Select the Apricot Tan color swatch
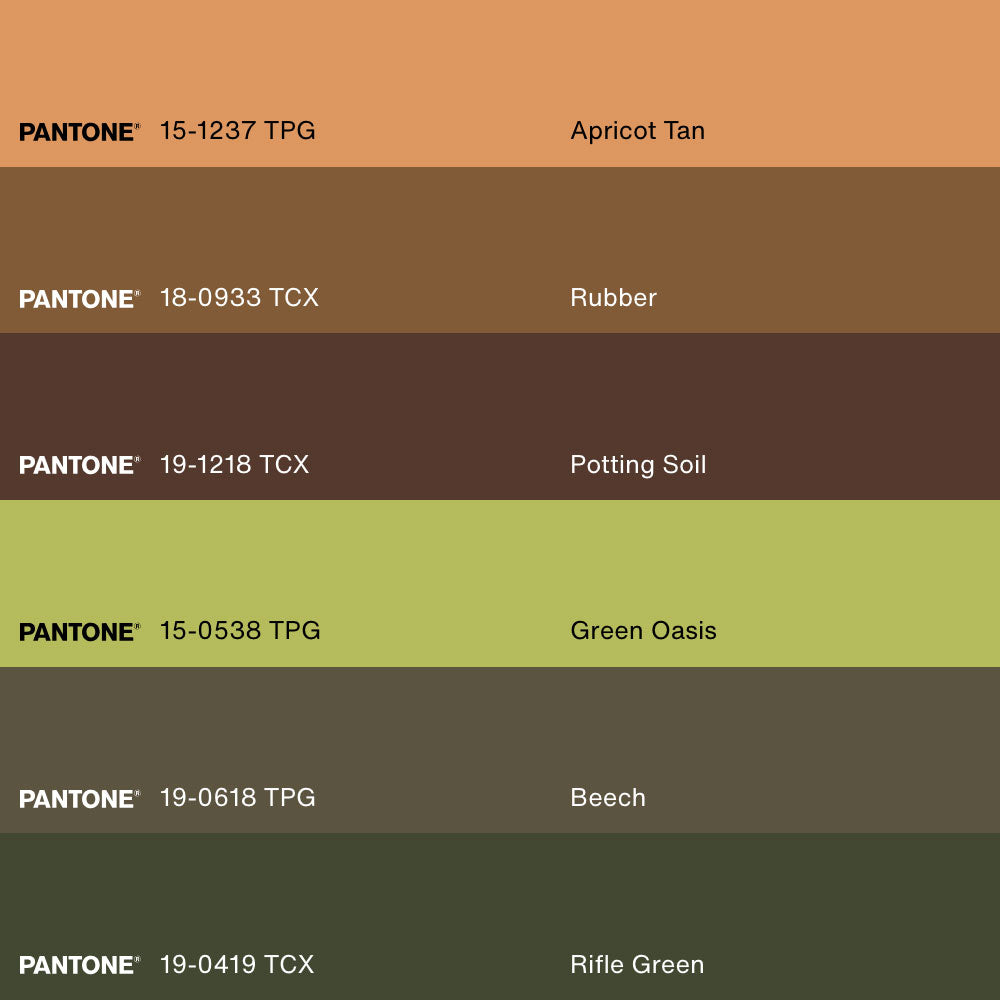1000x1000 pixels. (500, 60)
